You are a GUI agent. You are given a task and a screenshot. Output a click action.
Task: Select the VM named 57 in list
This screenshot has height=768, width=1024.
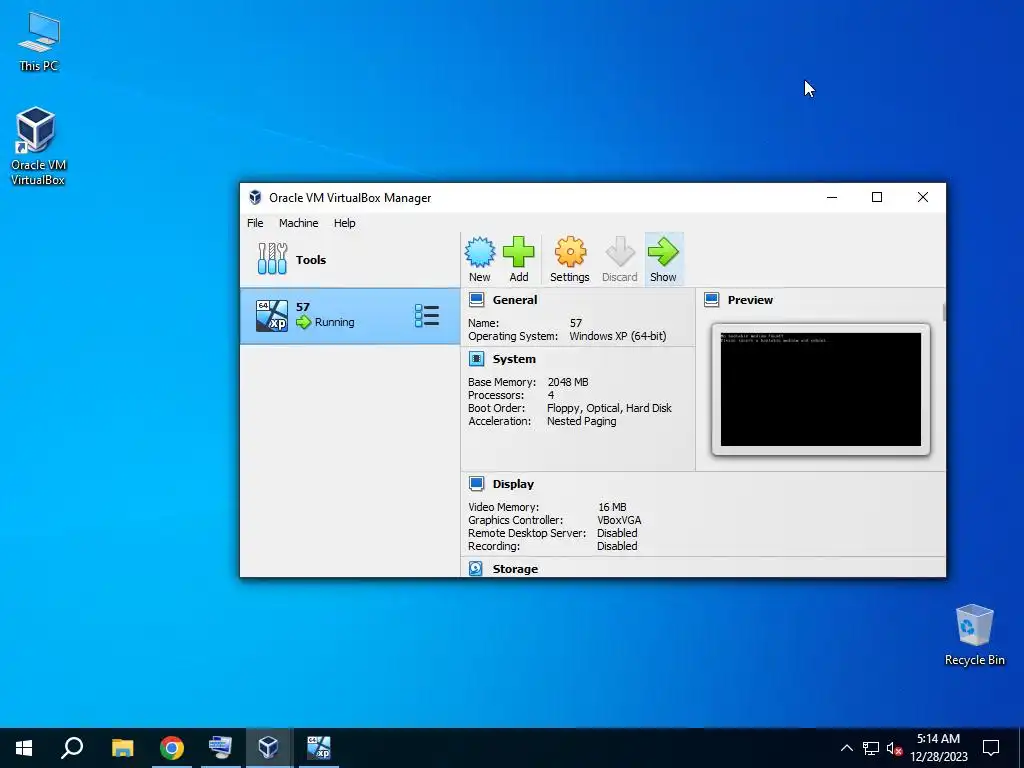[x=350, y=316]
